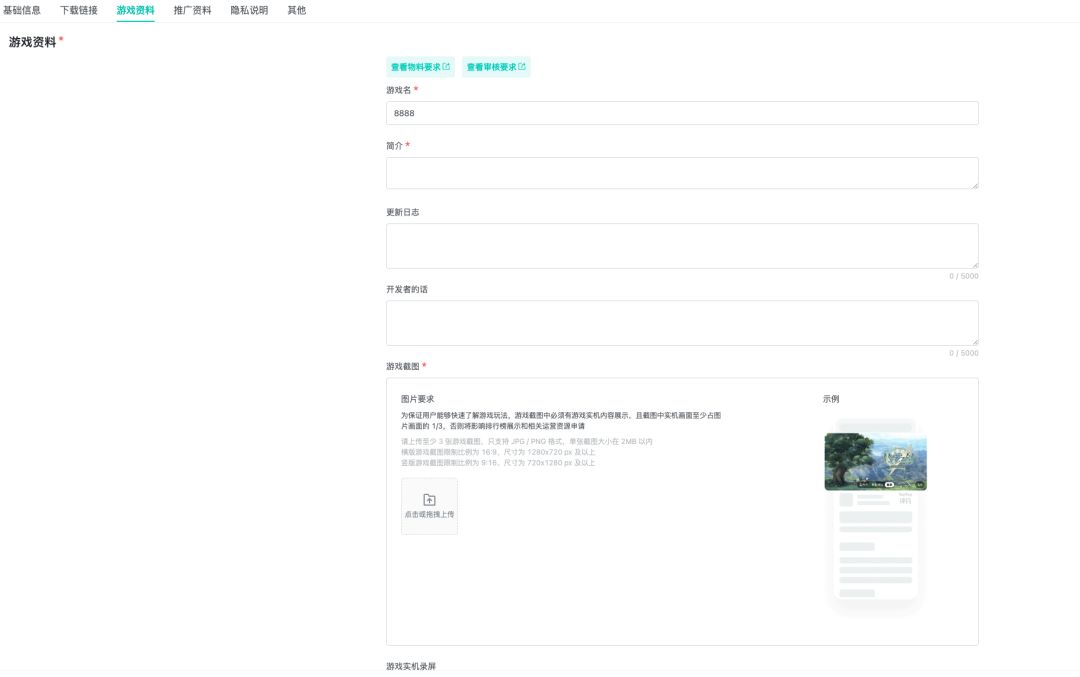Switch to the 其他 tab

[297, 10]
